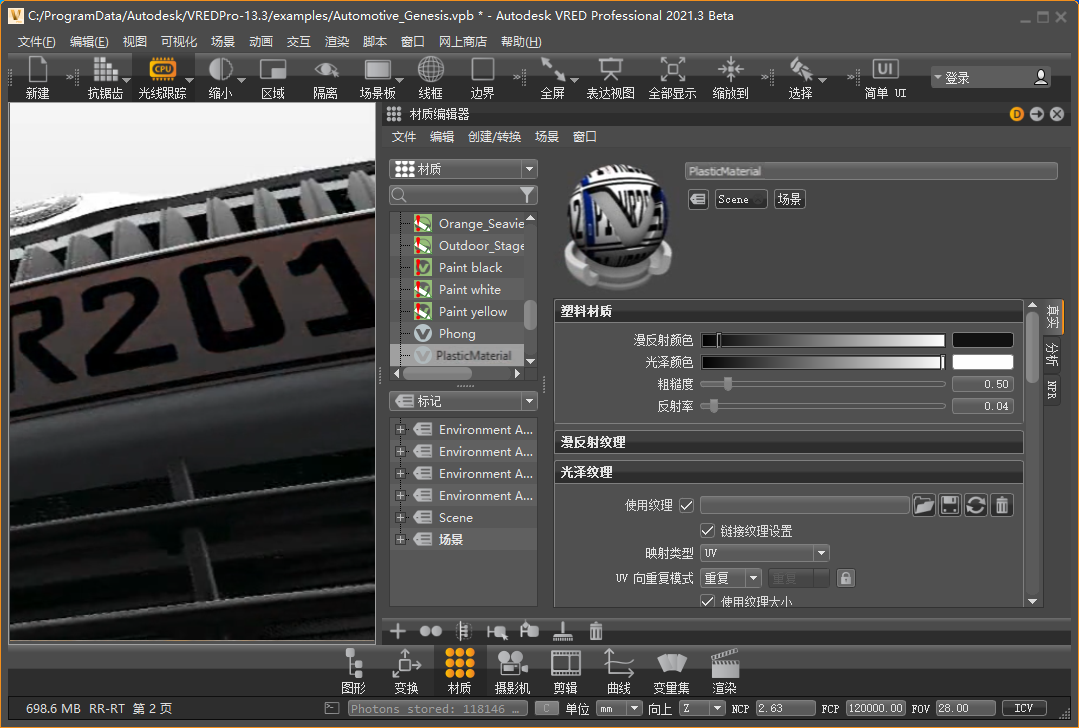
Task: Open the 渲染 render module icon
Action: (x=724, y=663)
